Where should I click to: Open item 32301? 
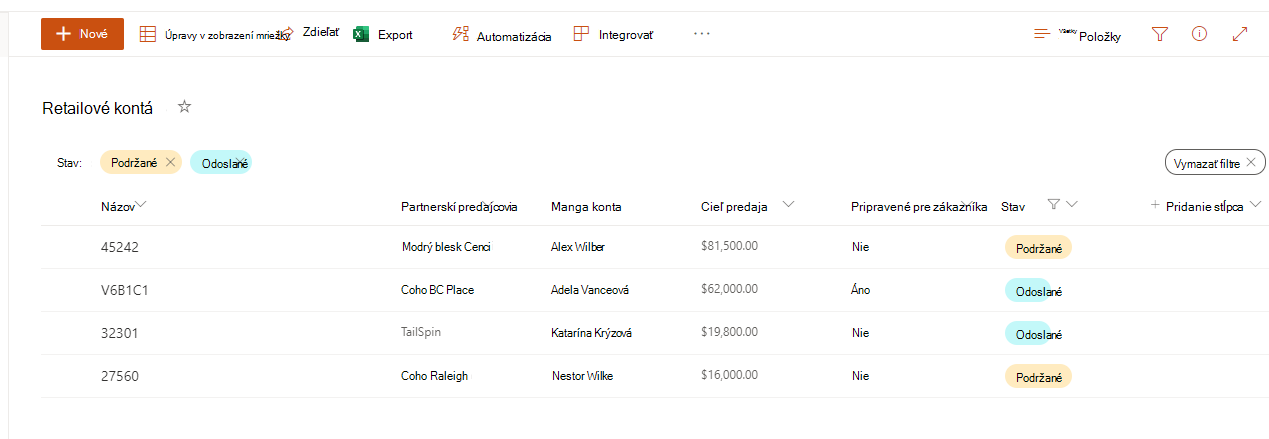click(x=118, y=334)
